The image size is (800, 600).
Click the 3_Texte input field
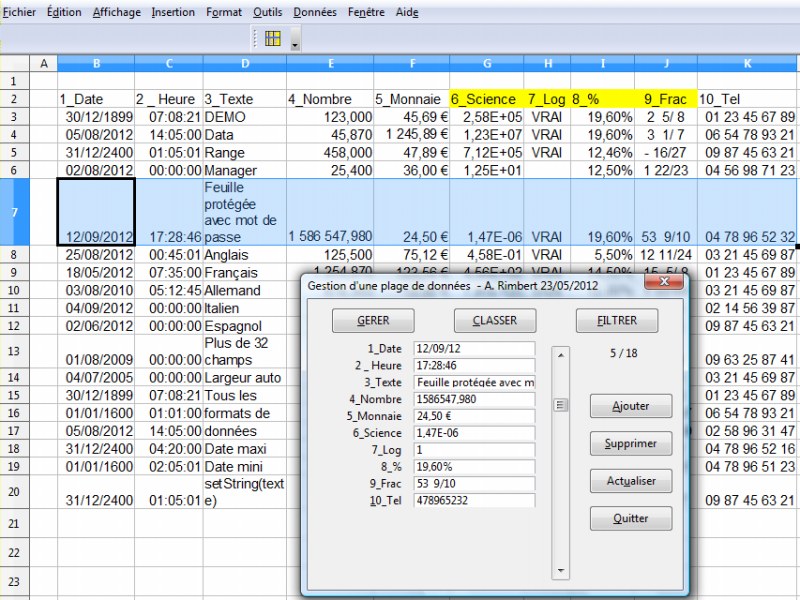[475, 382]
